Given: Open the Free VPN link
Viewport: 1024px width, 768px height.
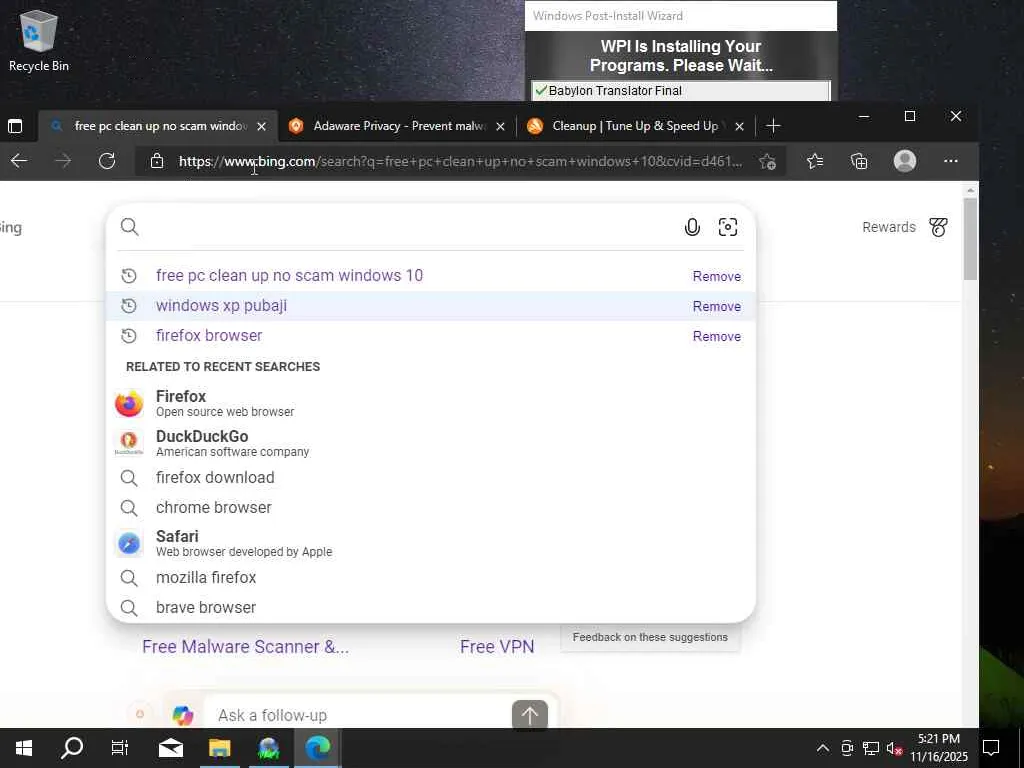Looking at the screenshot, I should point(497,647).
